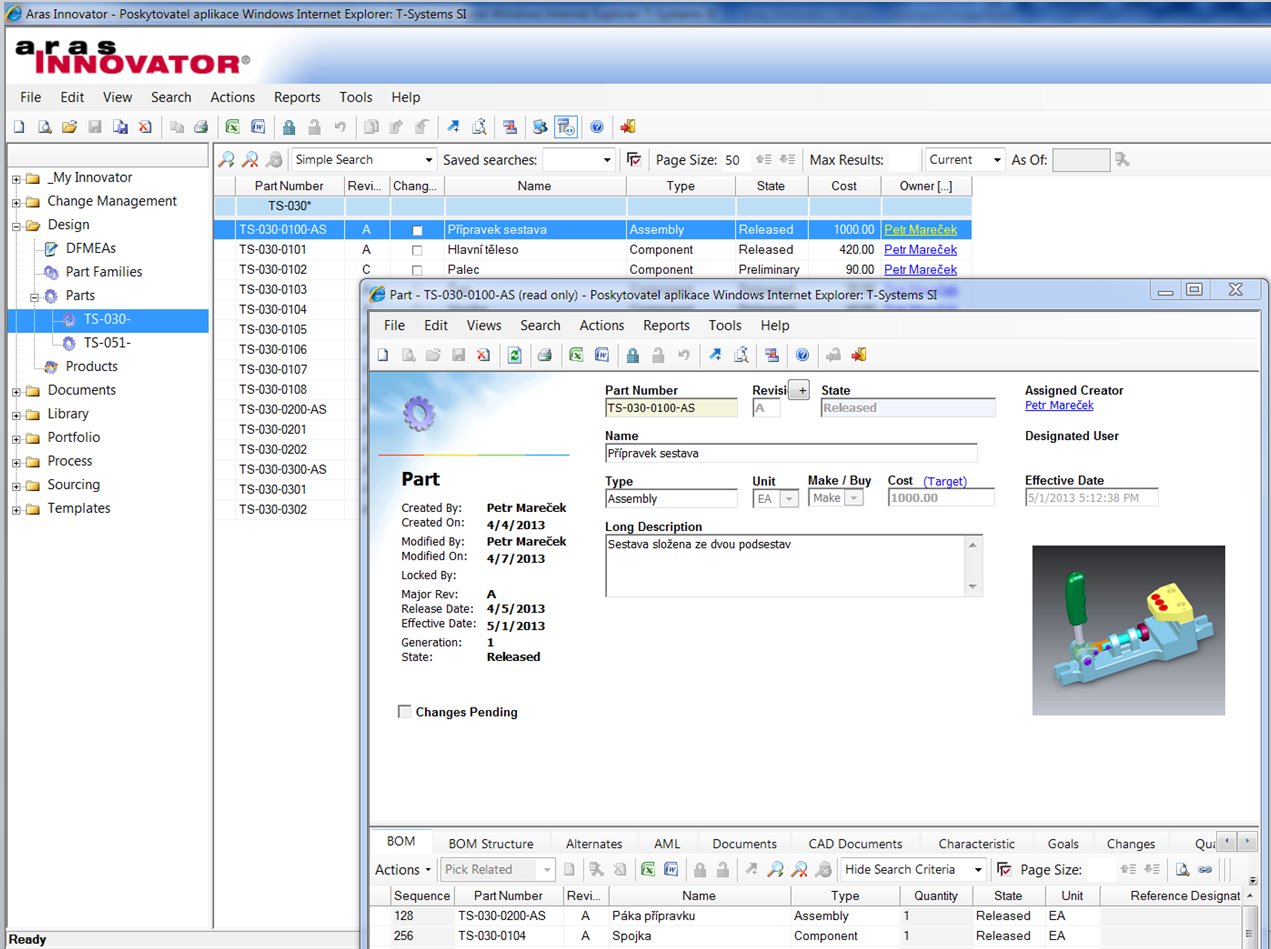Expand the Sourcing tree folder

pos(17,486)
